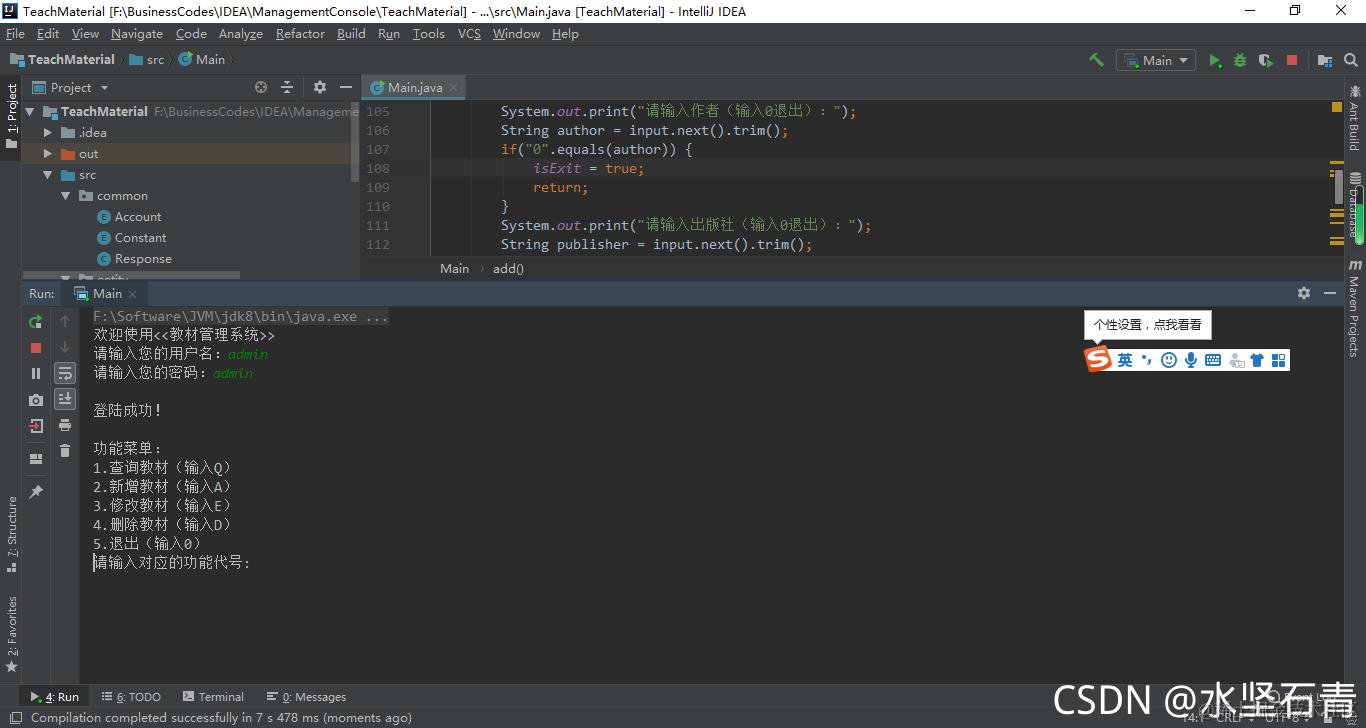This screenshot has width=1366, height=728.
Task: Expand the .idea folder
Action: tap(48, 133)
